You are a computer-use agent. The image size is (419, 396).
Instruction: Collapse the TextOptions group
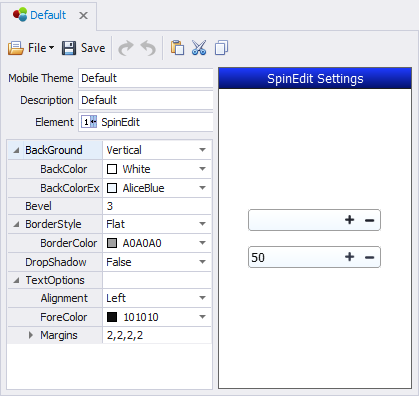pyautogui.click(x=16, y=281)
